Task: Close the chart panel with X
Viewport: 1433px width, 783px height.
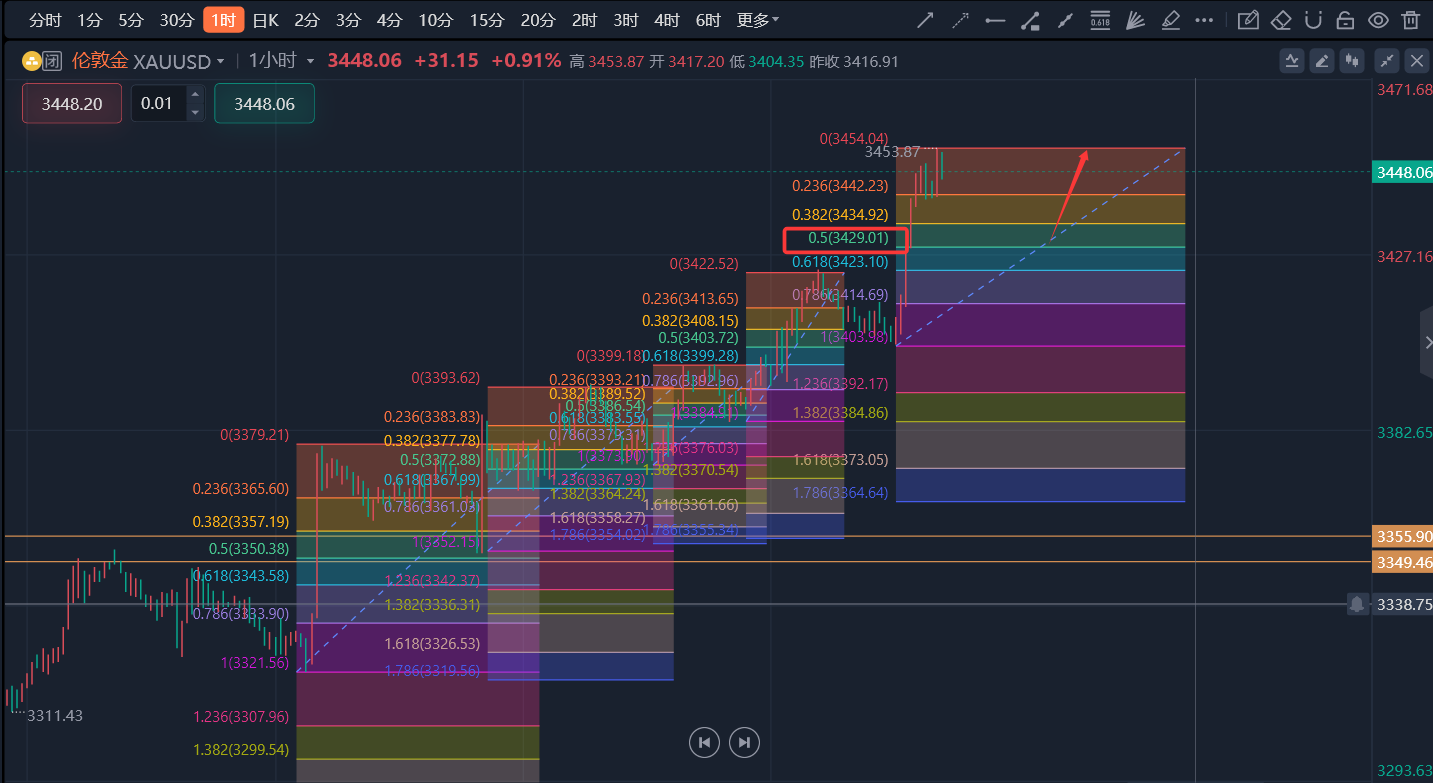Action: [1417, 61]
